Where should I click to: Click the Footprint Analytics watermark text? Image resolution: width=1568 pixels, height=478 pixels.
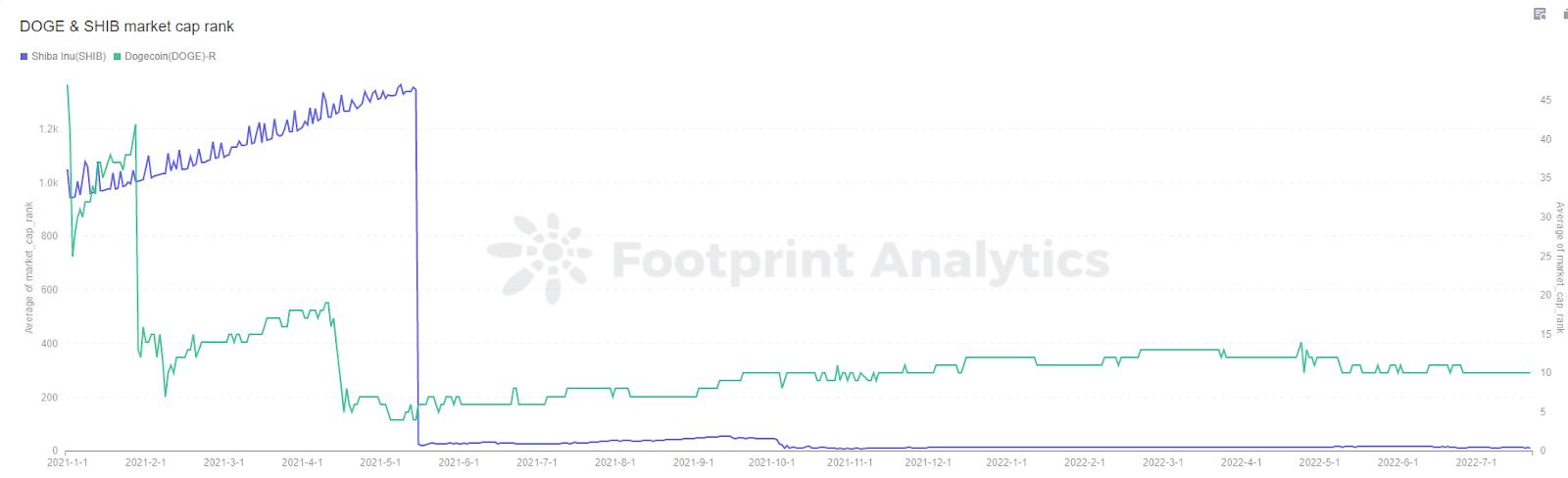click(860, 261)
